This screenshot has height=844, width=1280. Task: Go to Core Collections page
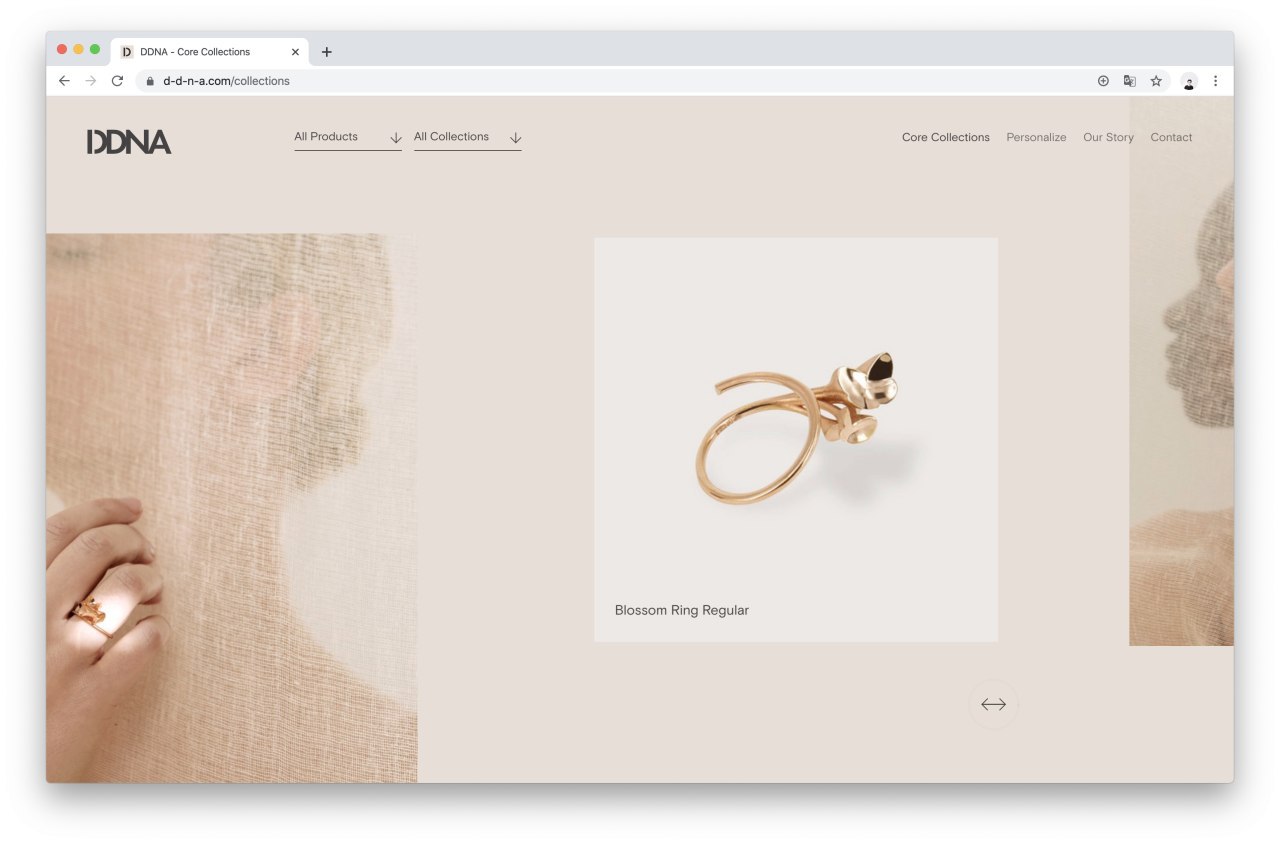click(x=946, y=138)
